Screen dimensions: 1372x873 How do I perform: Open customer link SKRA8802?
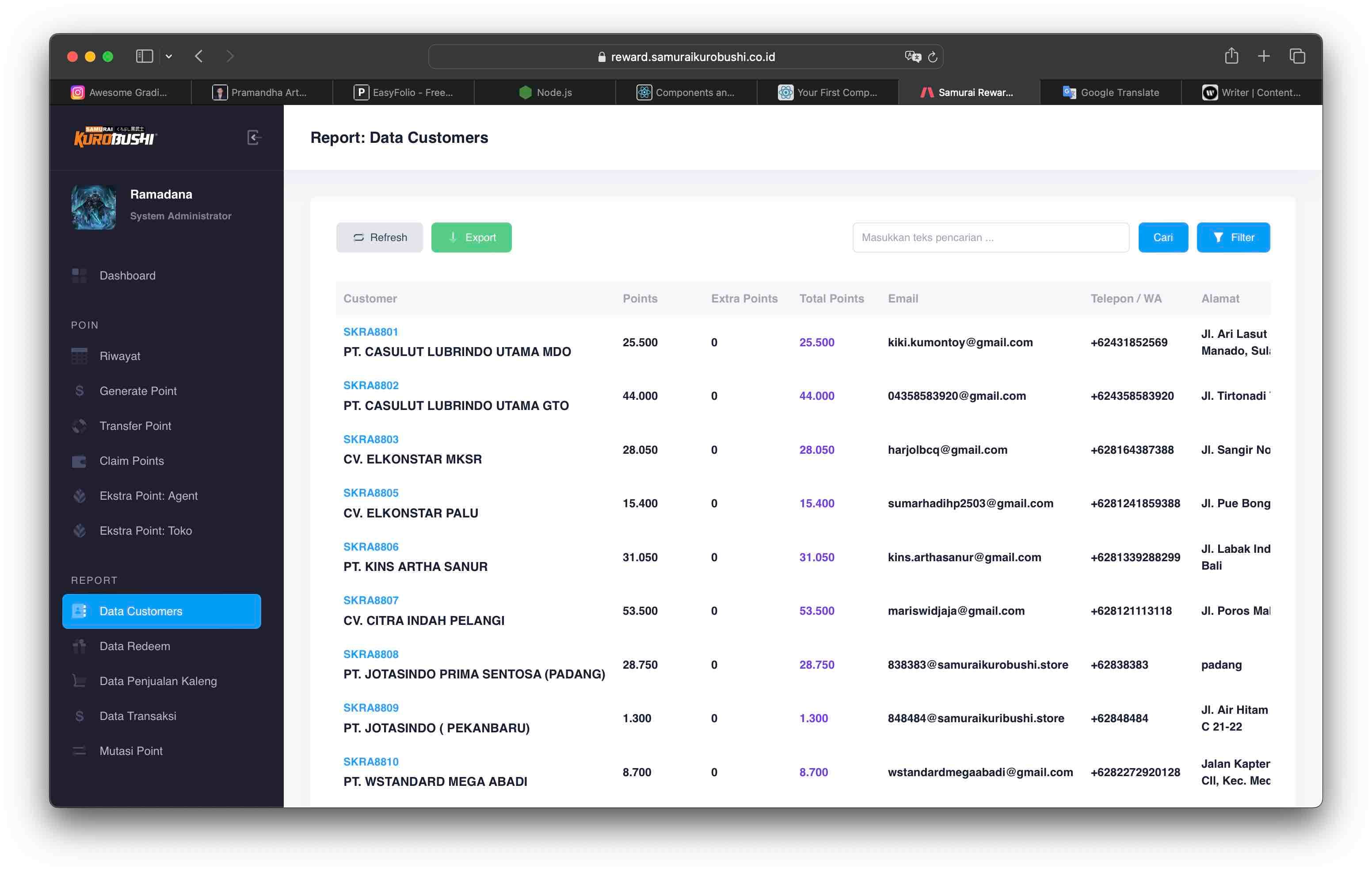[371, 386]
